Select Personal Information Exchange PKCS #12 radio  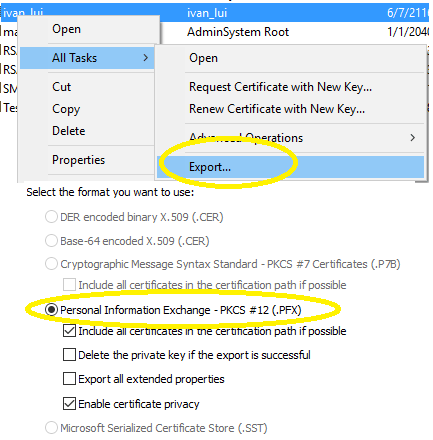point(51,310)
